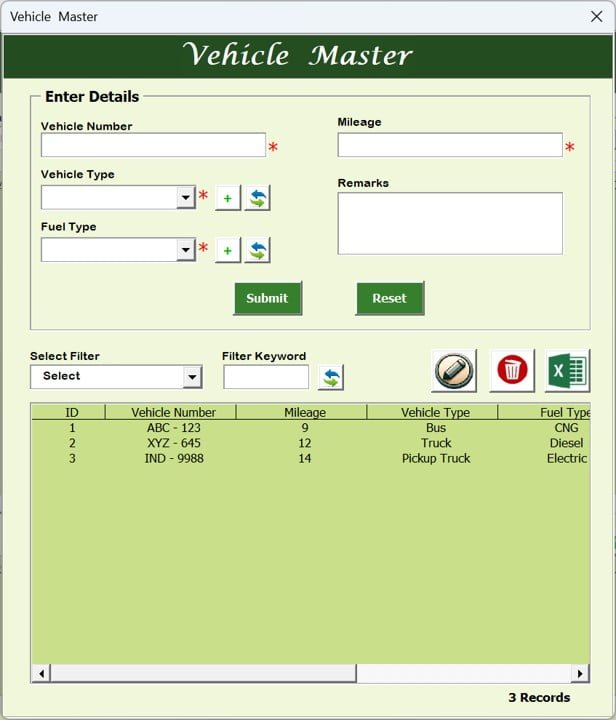The image size is (616, 720).
Task: Refresh the Vehicle Type list
Action: 258,198
